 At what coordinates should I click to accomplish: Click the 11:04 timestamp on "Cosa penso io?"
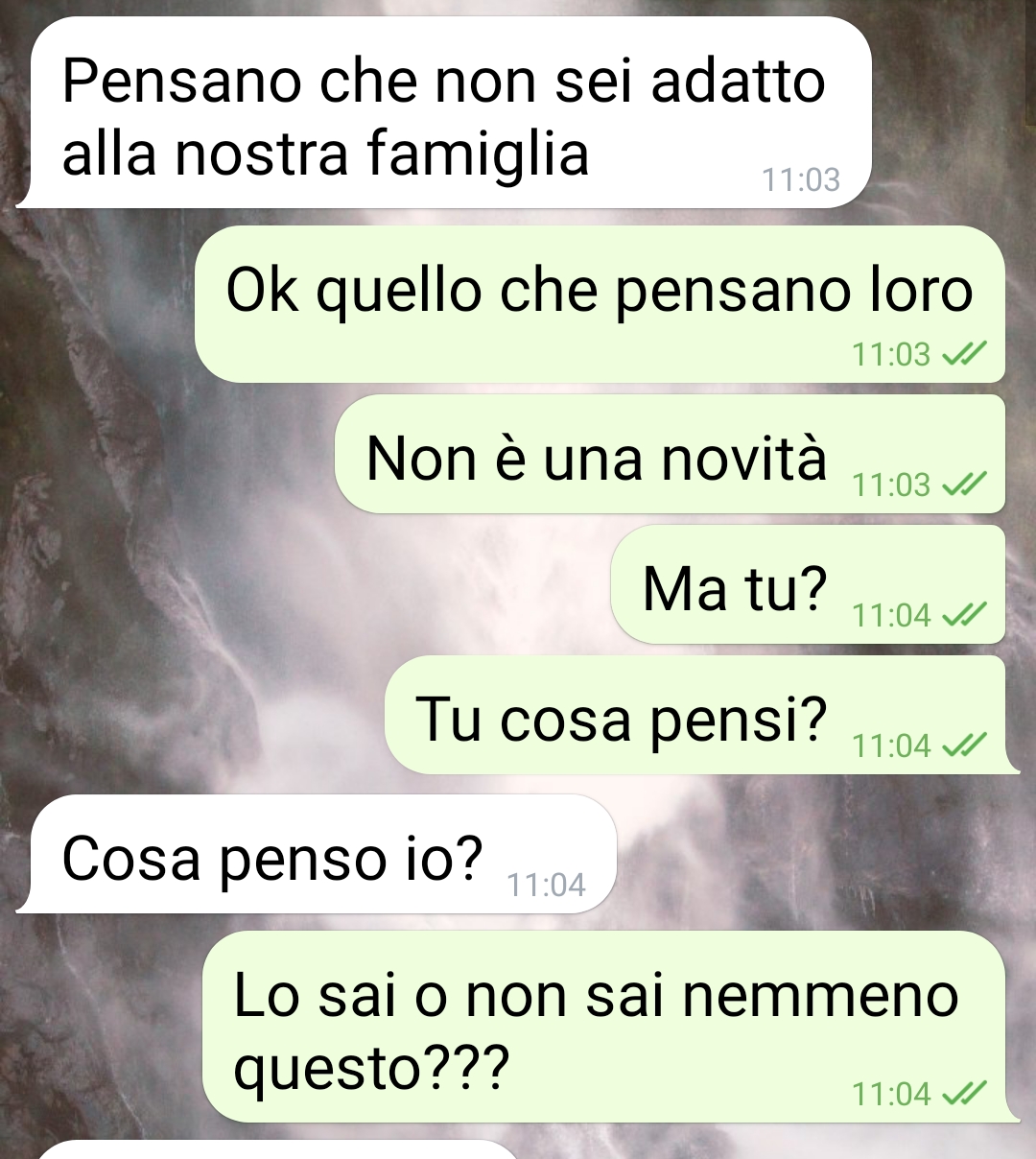pos(546,886)
